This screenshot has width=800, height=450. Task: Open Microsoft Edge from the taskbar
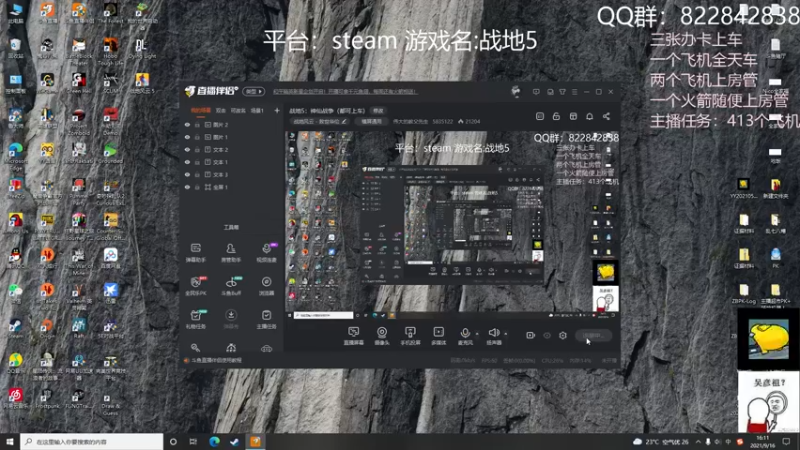coord(214,441)
